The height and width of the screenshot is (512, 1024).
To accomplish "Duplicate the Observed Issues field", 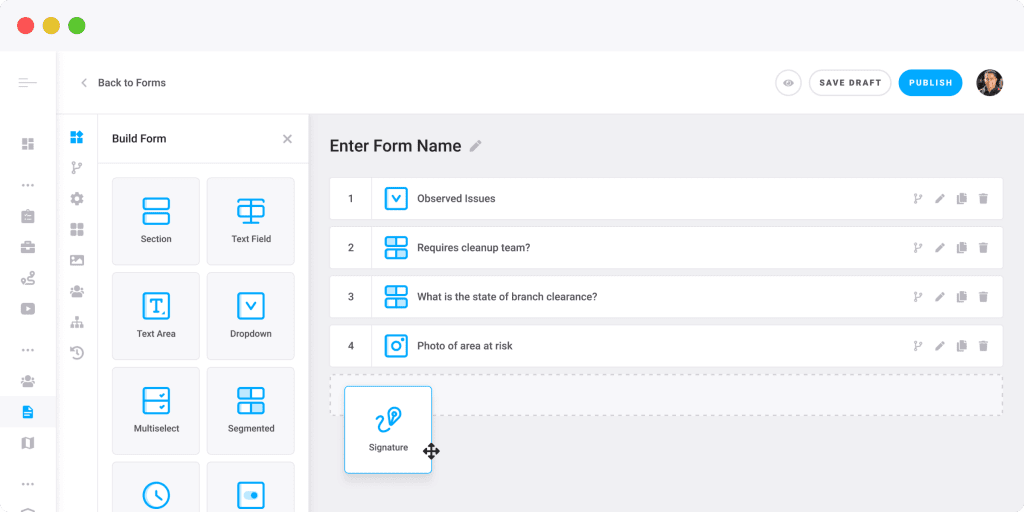I will (961, 199).
